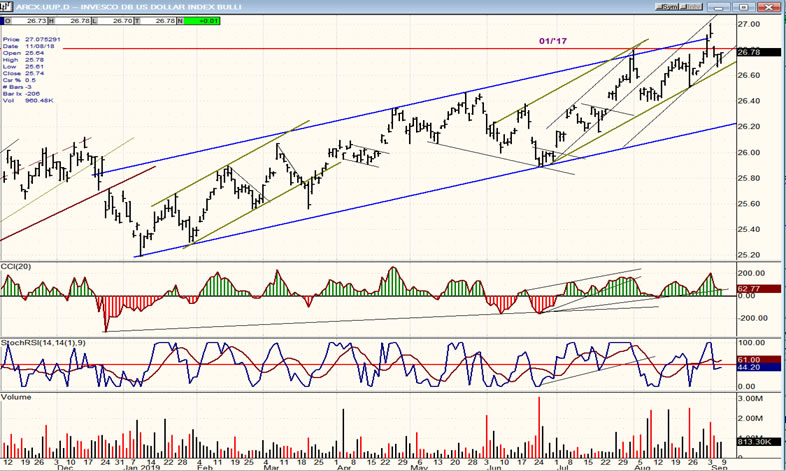Click the Close 25.74 data line
Screen dimensions: 786x471
23,73
